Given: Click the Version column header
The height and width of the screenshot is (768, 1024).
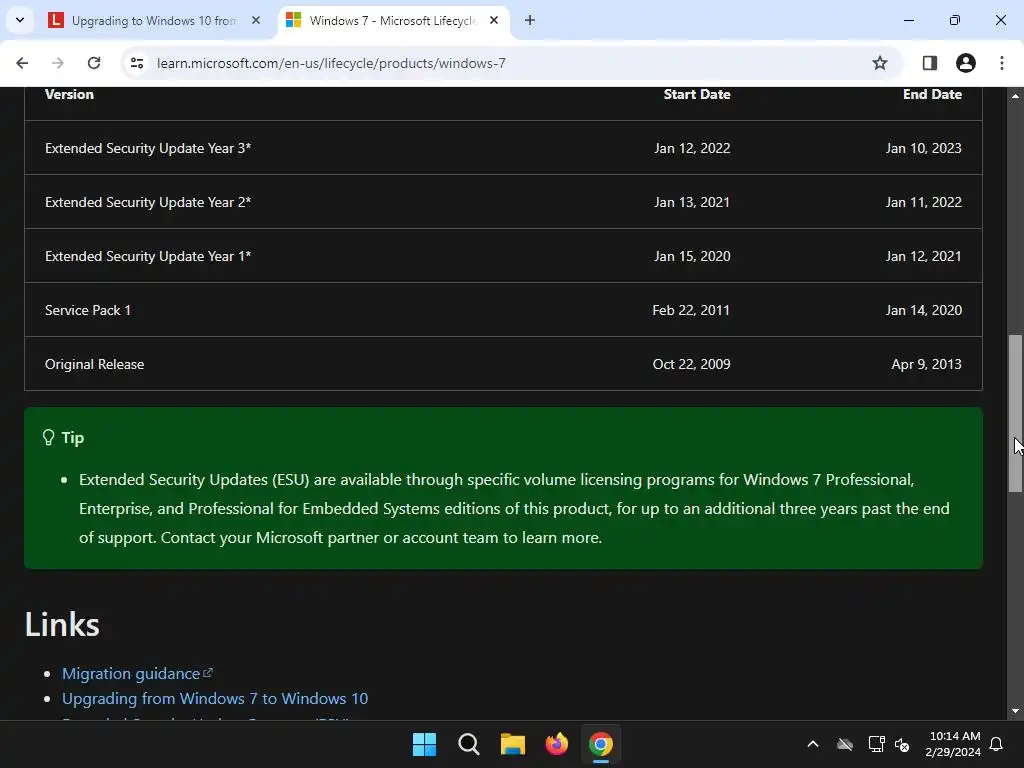Looking at the screenshot, I should (69, 94).
